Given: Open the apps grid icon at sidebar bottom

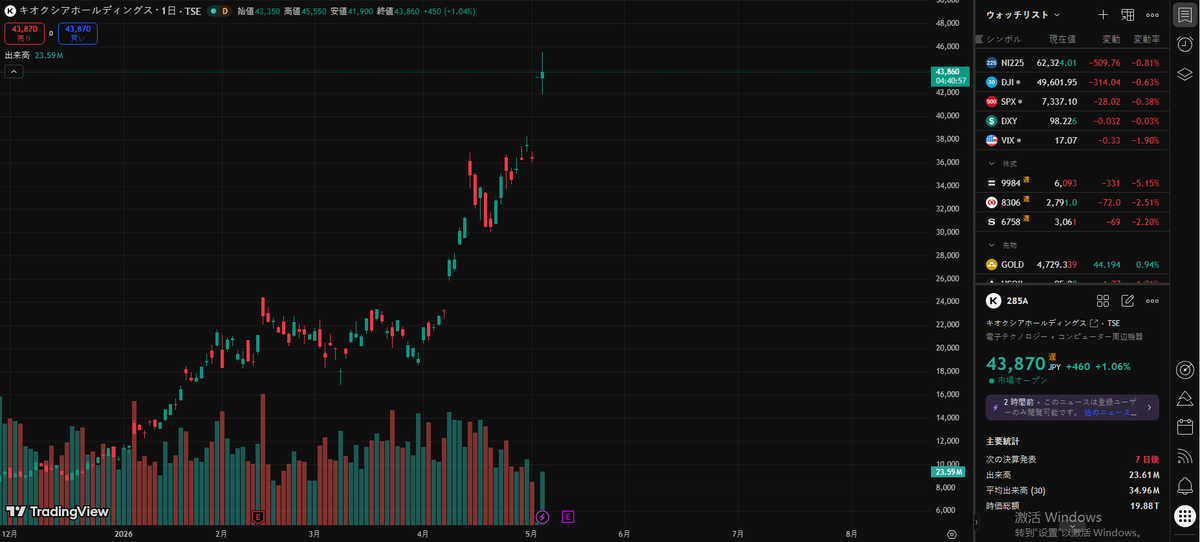Looking at the screenshot, I should pos(1184,514).
